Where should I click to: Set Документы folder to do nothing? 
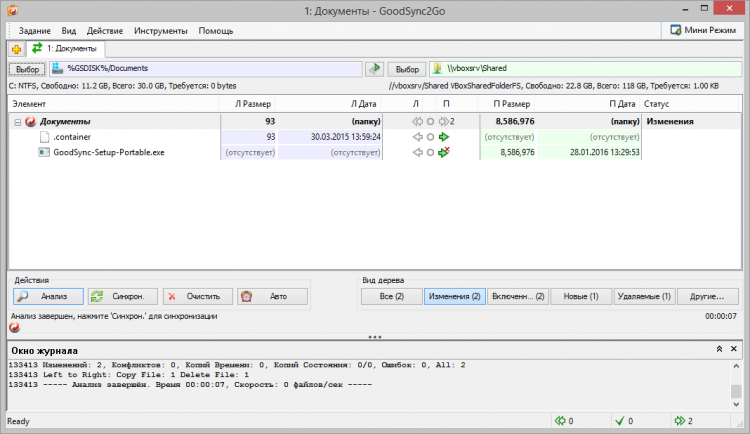coord(430,122)
